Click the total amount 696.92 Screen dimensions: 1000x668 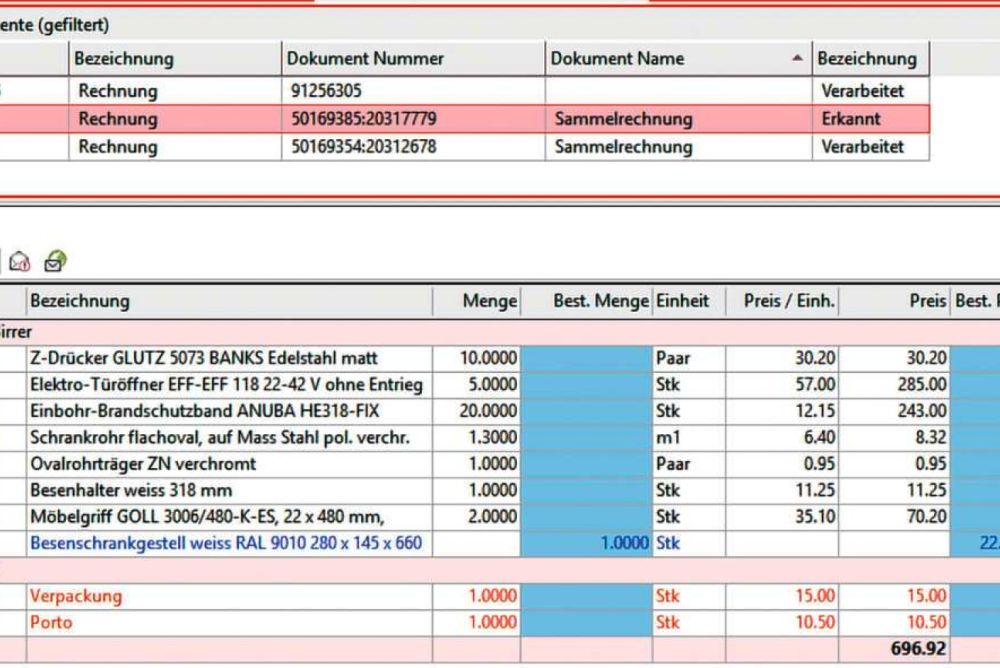(918, 649)
